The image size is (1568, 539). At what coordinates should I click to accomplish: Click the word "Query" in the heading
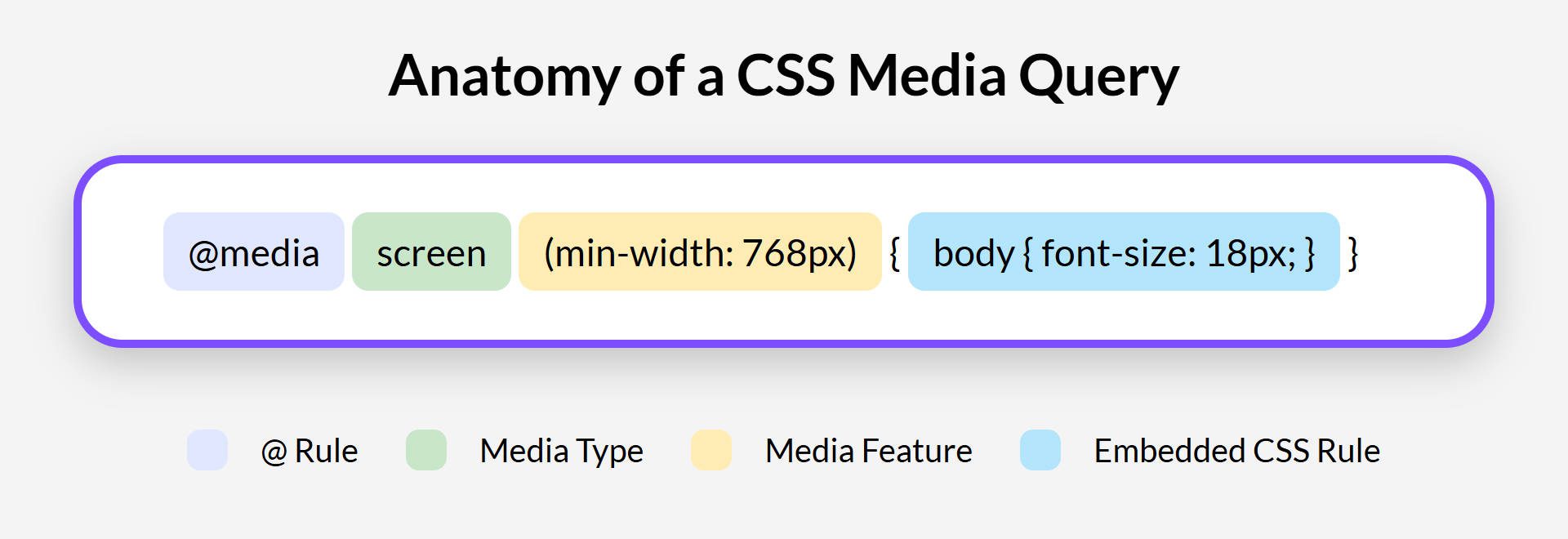[x=1098, y=77]
